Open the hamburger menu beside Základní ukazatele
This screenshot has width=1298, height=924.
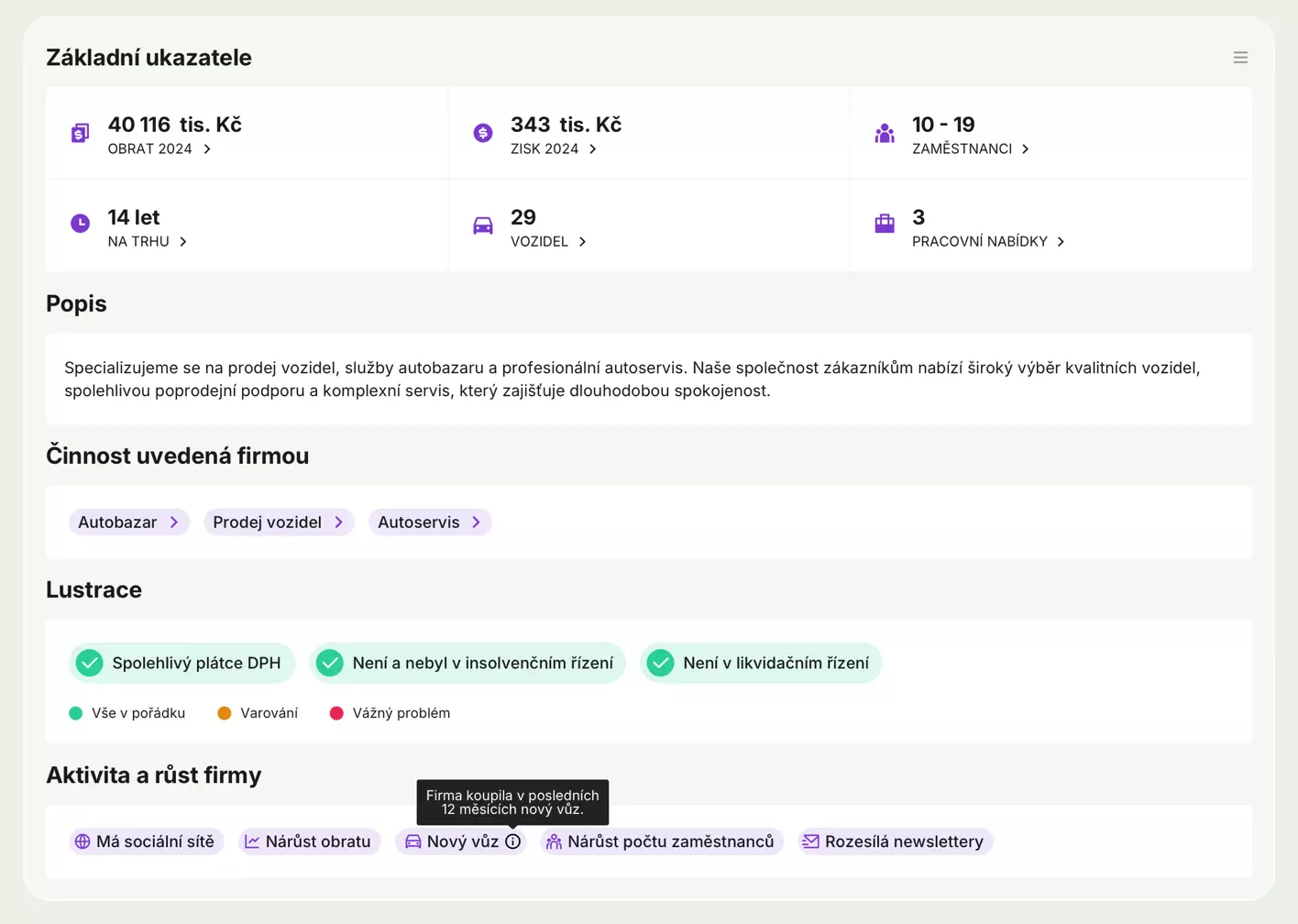pos(1240,58)
